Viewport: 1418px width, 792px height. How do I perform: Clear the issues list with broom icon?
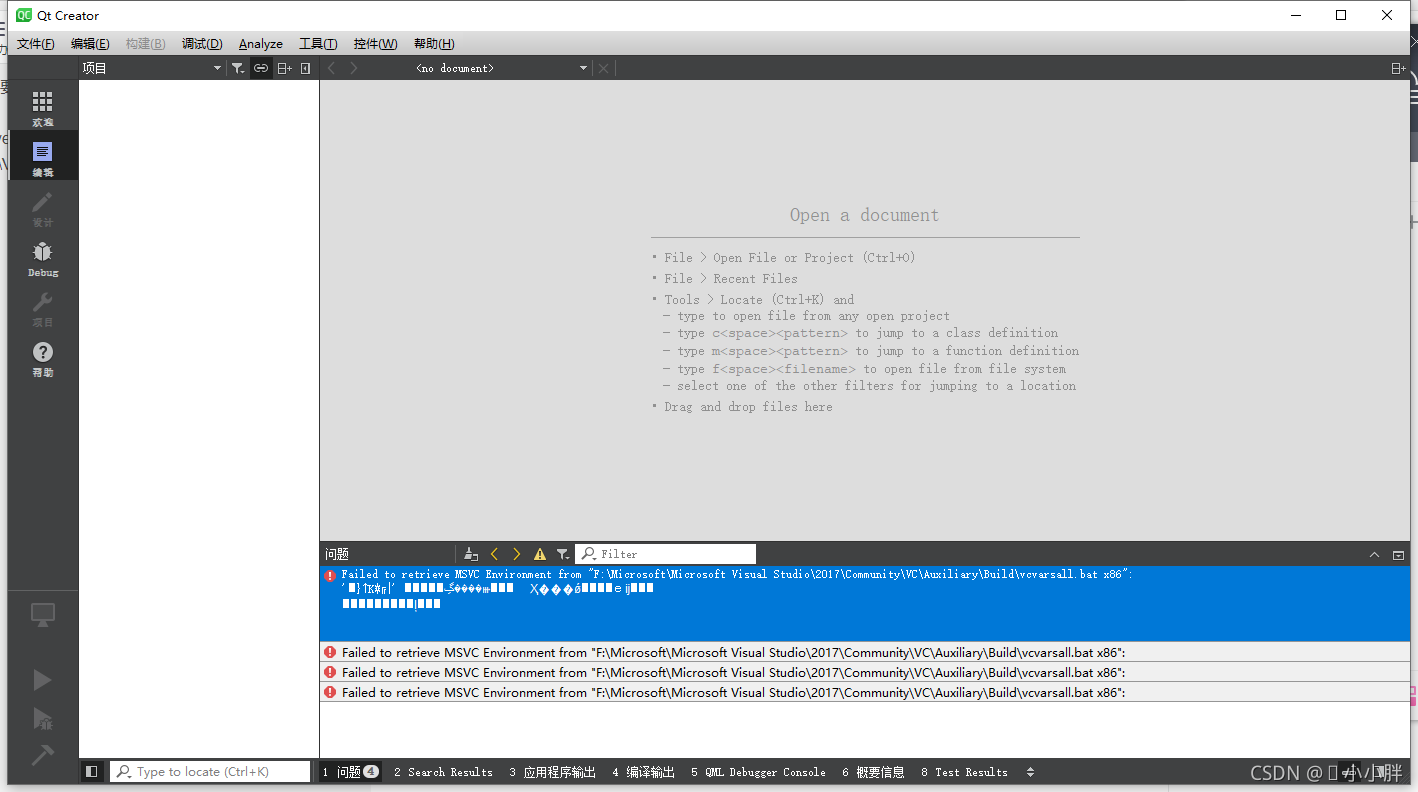[x=471, y=554]
